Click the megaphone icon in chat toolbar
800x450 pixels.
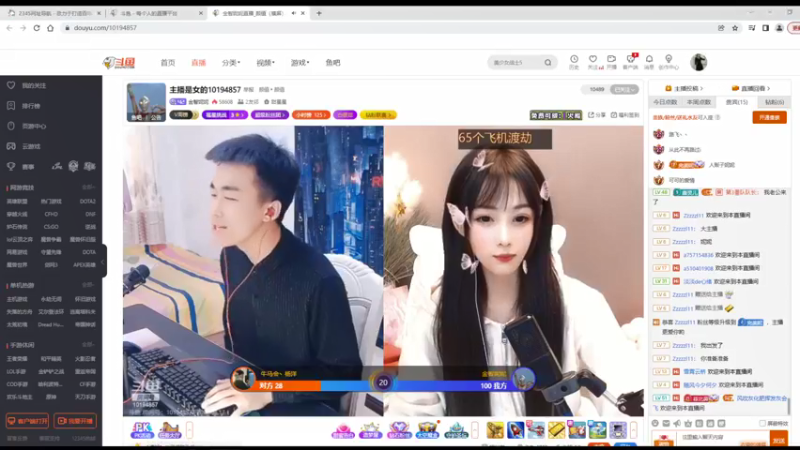pyautogui.click(x=677, y=423)
